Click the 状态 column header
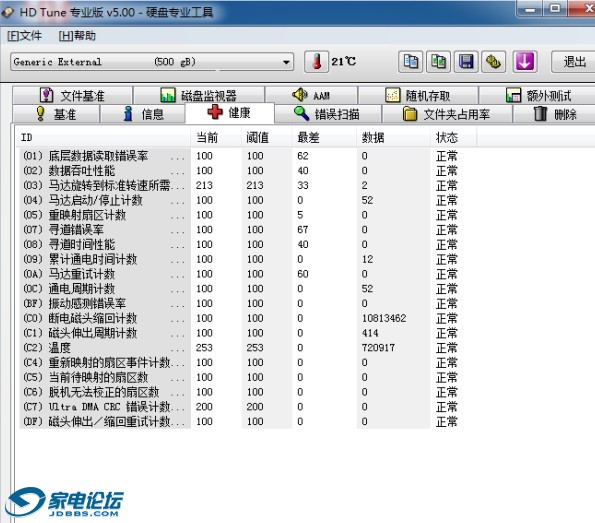This screenshot has height=523, width=595. tap(453, 137)
